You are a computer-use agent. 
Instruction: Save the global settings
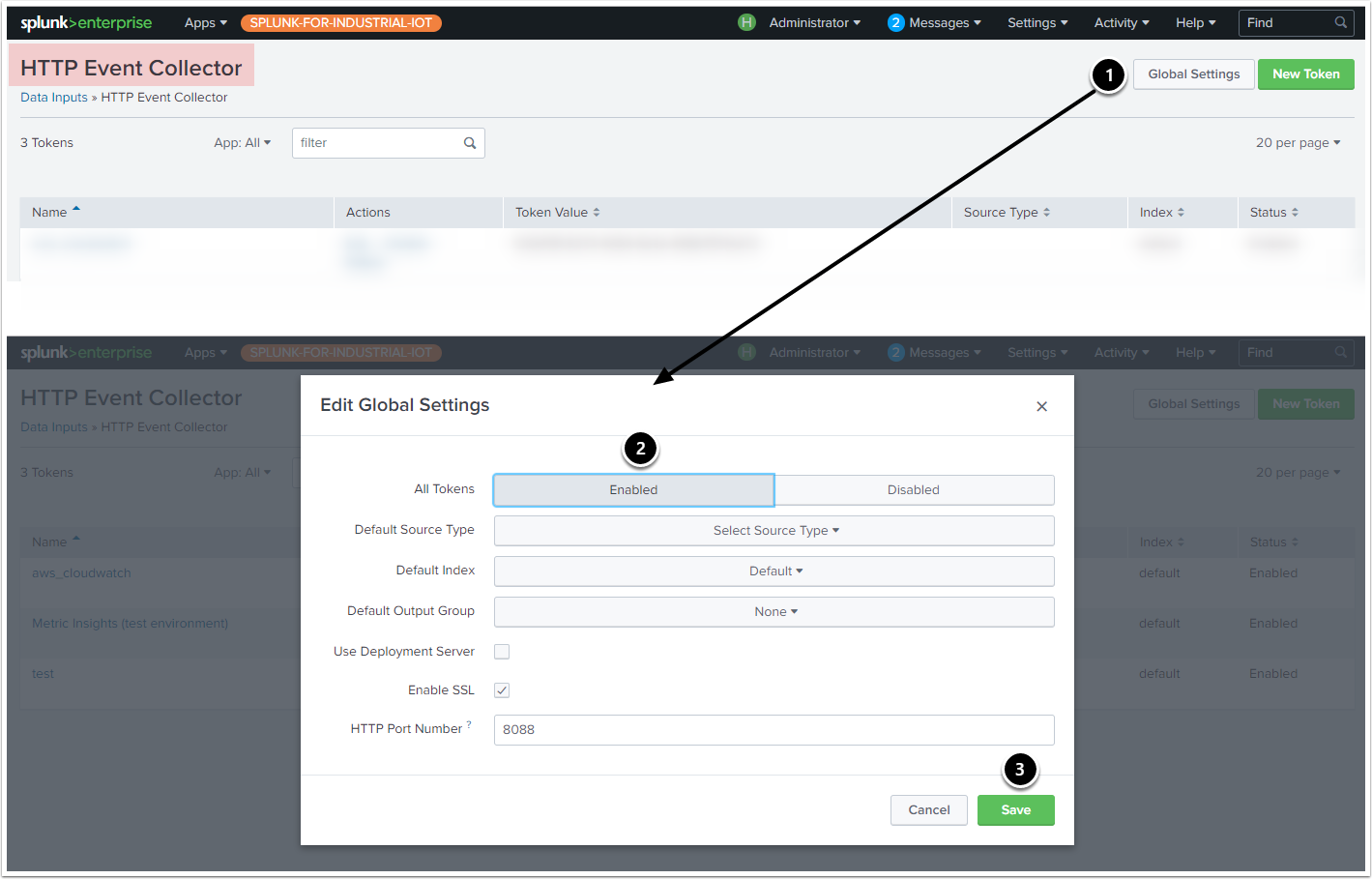(1015, 810)
